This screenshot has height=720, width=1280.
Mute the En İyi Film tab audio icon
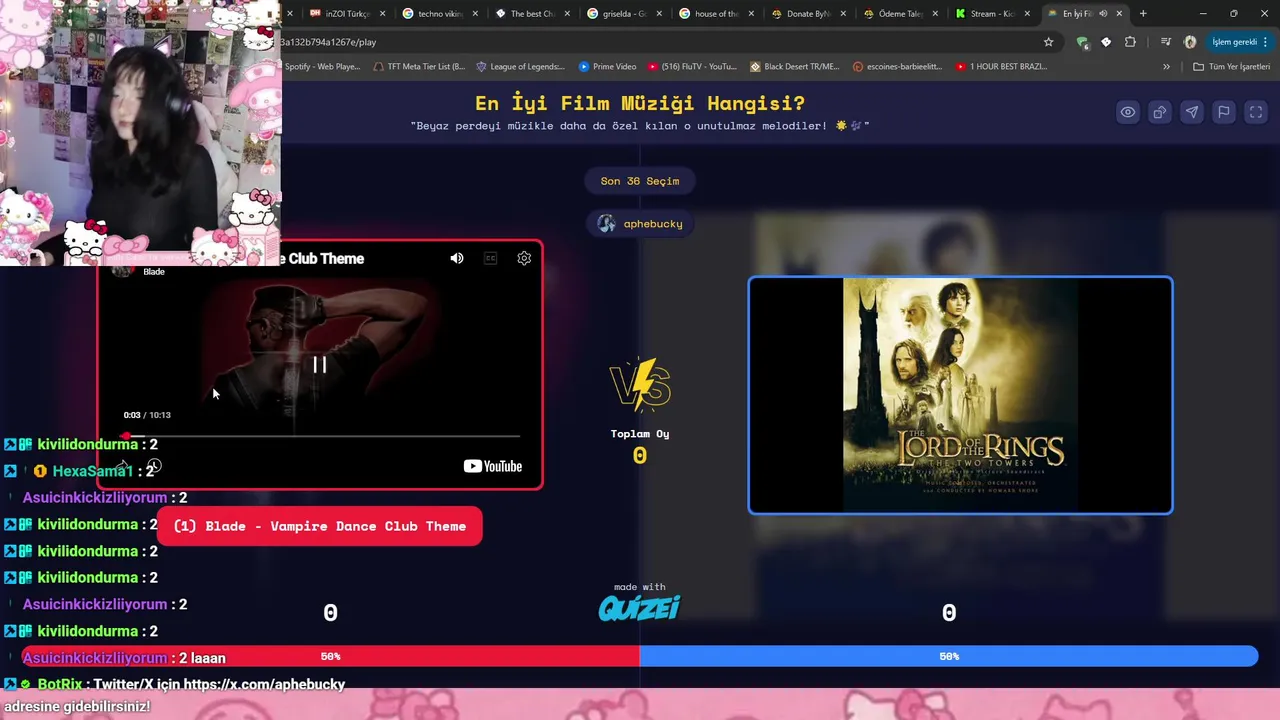click(x=1103, y=14)
